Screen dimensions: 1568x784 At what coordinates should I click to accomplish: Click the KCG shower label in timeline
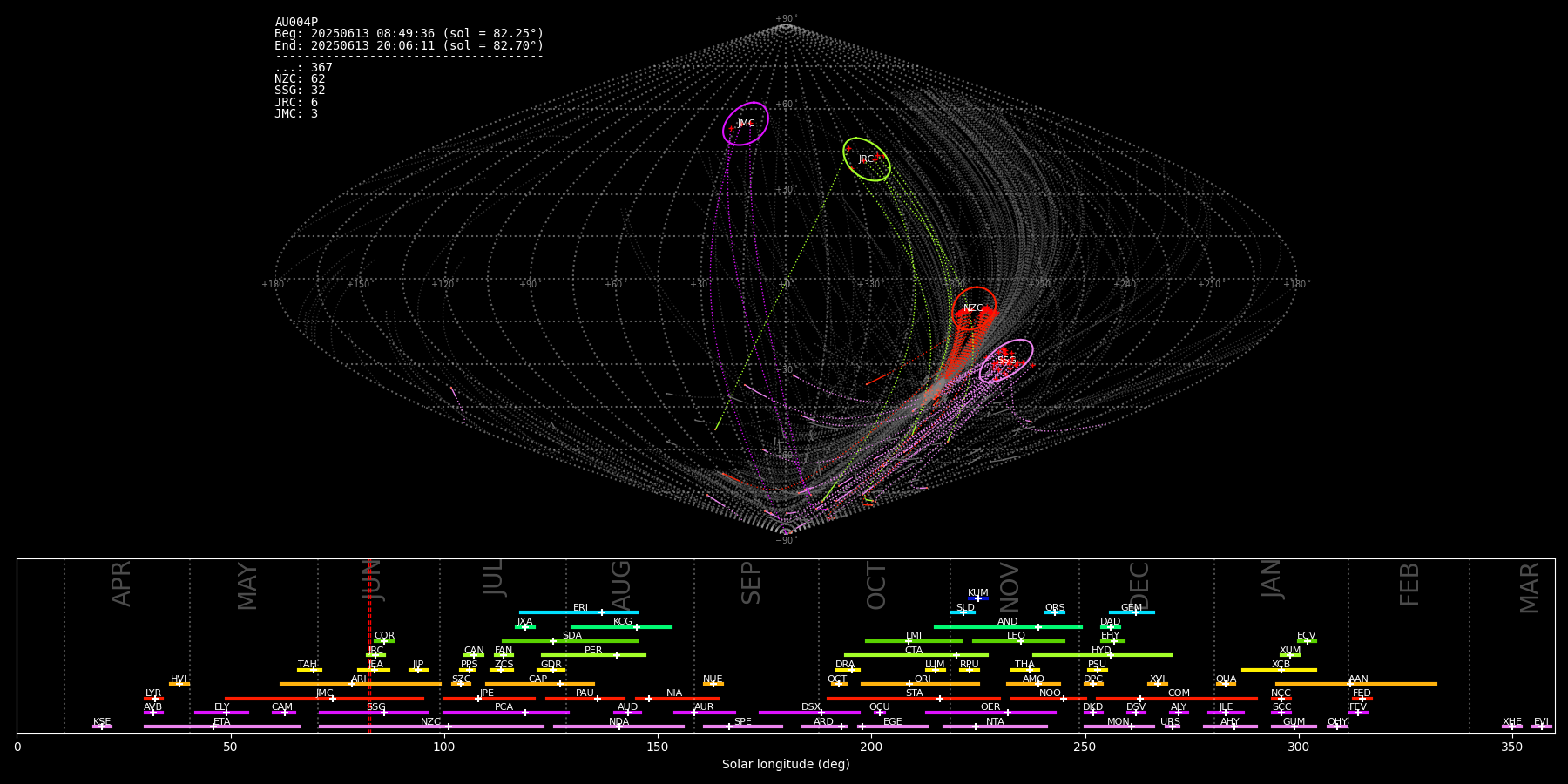coord(623,622)
